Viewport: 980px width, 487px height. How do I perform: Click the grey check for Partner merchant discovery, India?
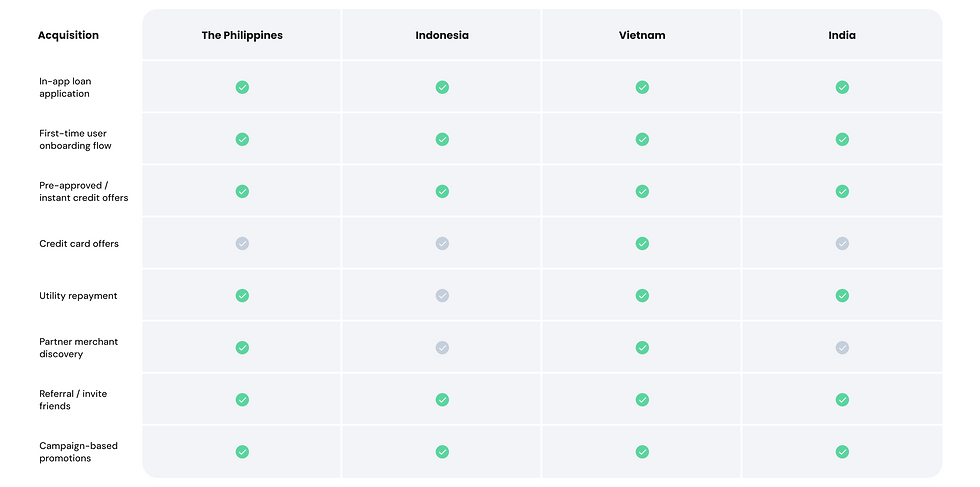click(842, 347)
